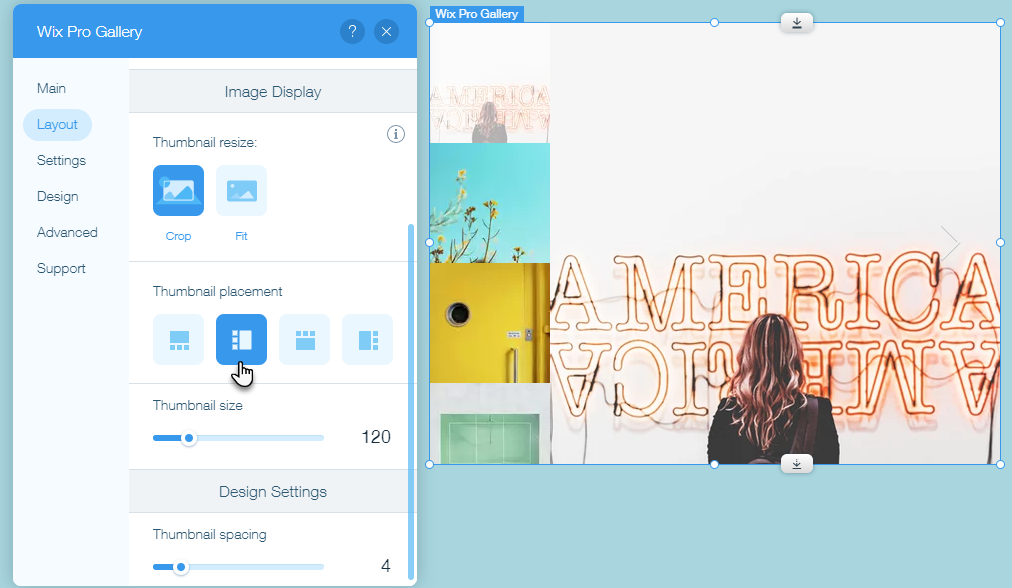Open the Main section in sidebar
This screenshot has height=588, width=1012.
click(x=51, y=88)
